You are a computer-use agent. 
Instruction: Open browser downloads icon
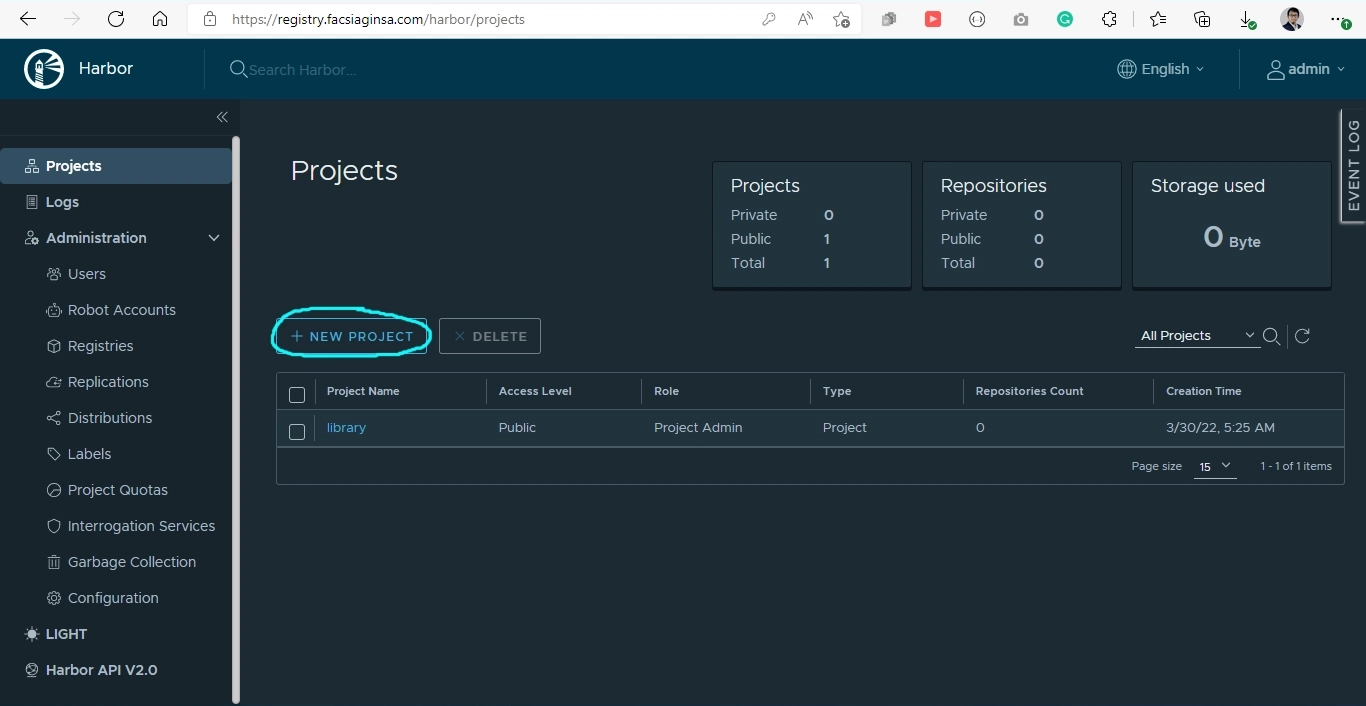pyautogui.click(x=1247, y=19)
